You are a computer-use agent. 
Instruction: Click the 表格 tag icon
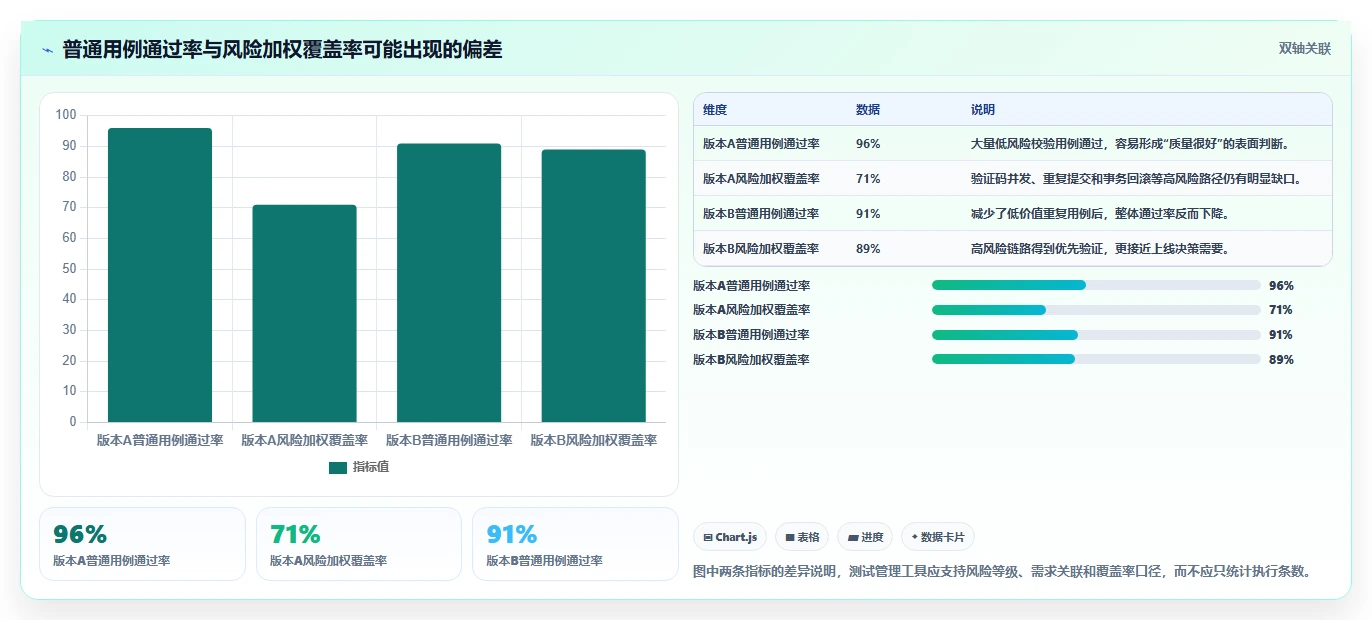[x=790, y=538]
